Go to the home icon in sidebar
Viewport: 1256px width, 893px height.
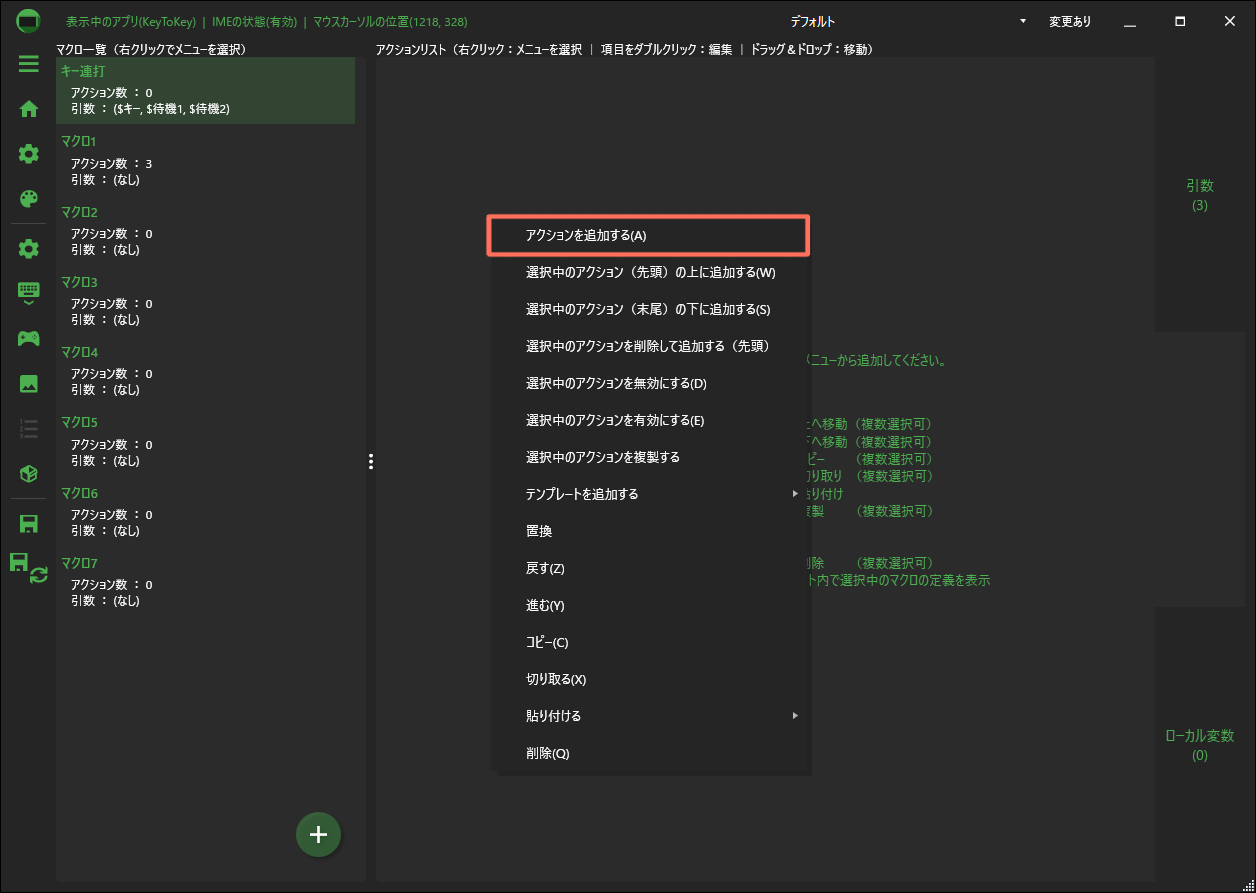click(x=29, y=109)
